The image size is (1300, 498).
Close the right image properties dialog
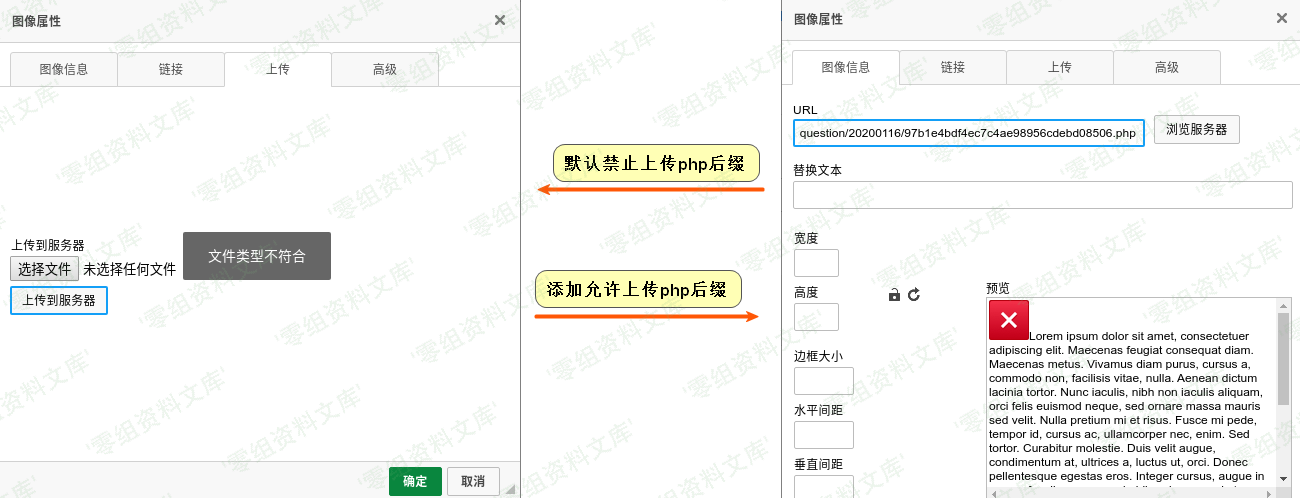[x=1281, y=18]
